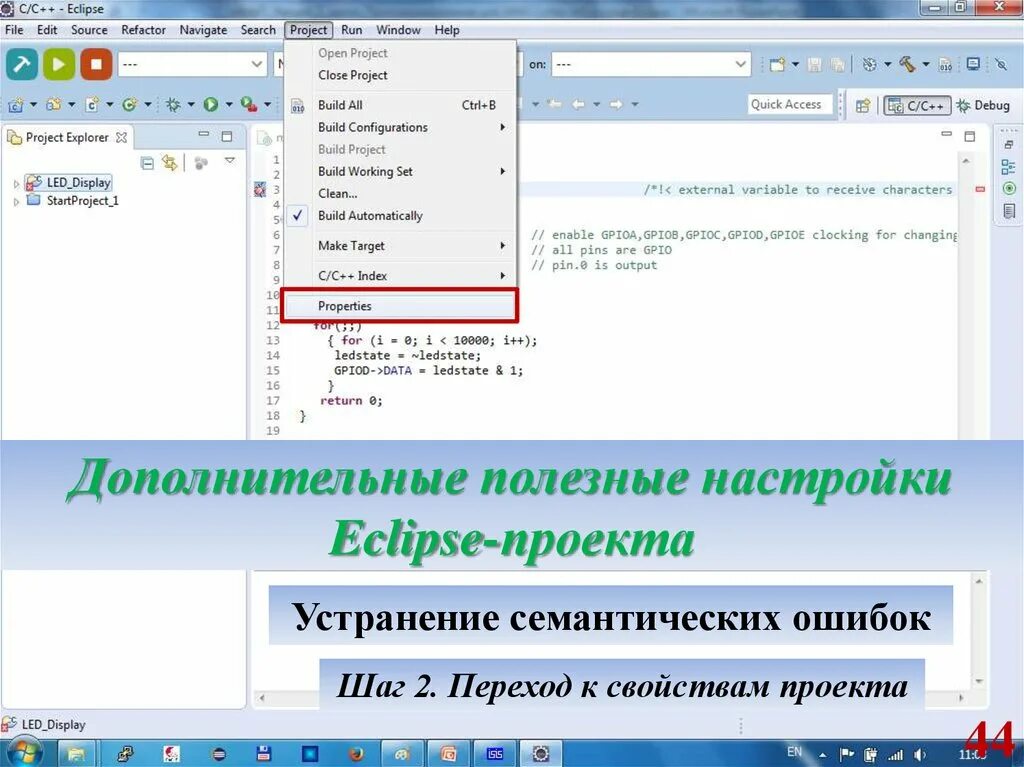The image size is (1024, 767).
Task: Toggle Link with Editor in Project Explorer
Action: pos(170,163)
